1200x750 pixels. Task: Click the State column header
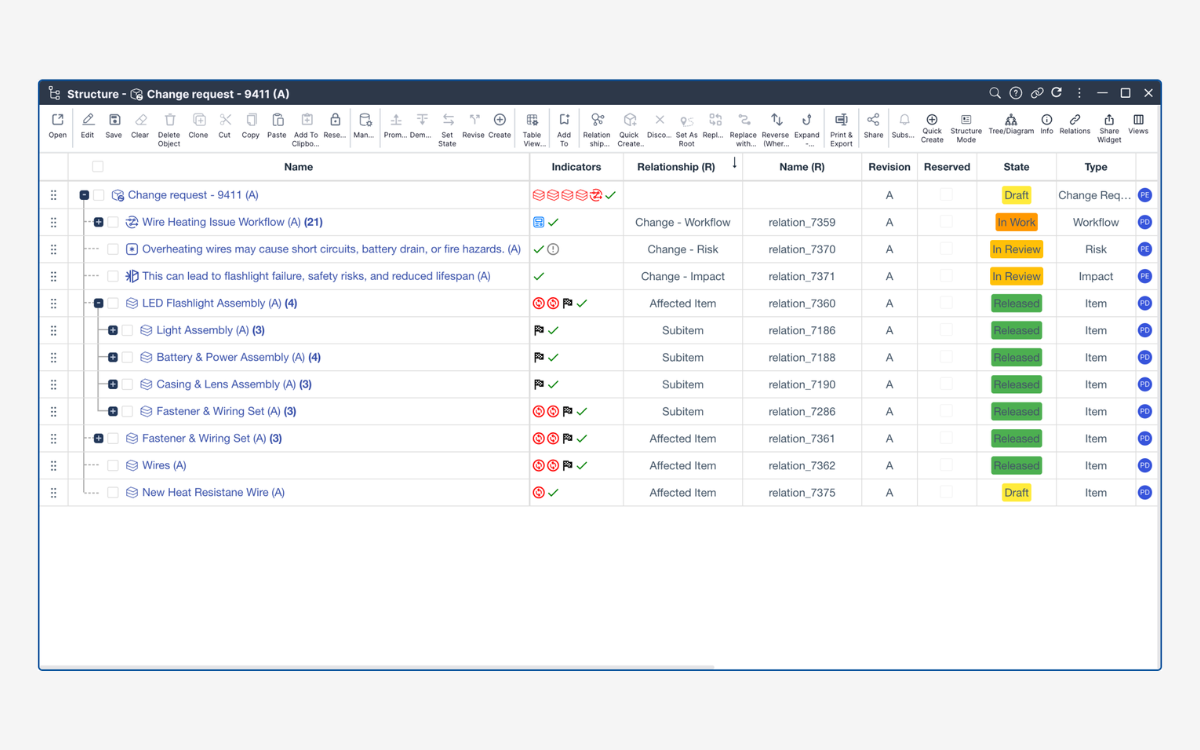1016,167
